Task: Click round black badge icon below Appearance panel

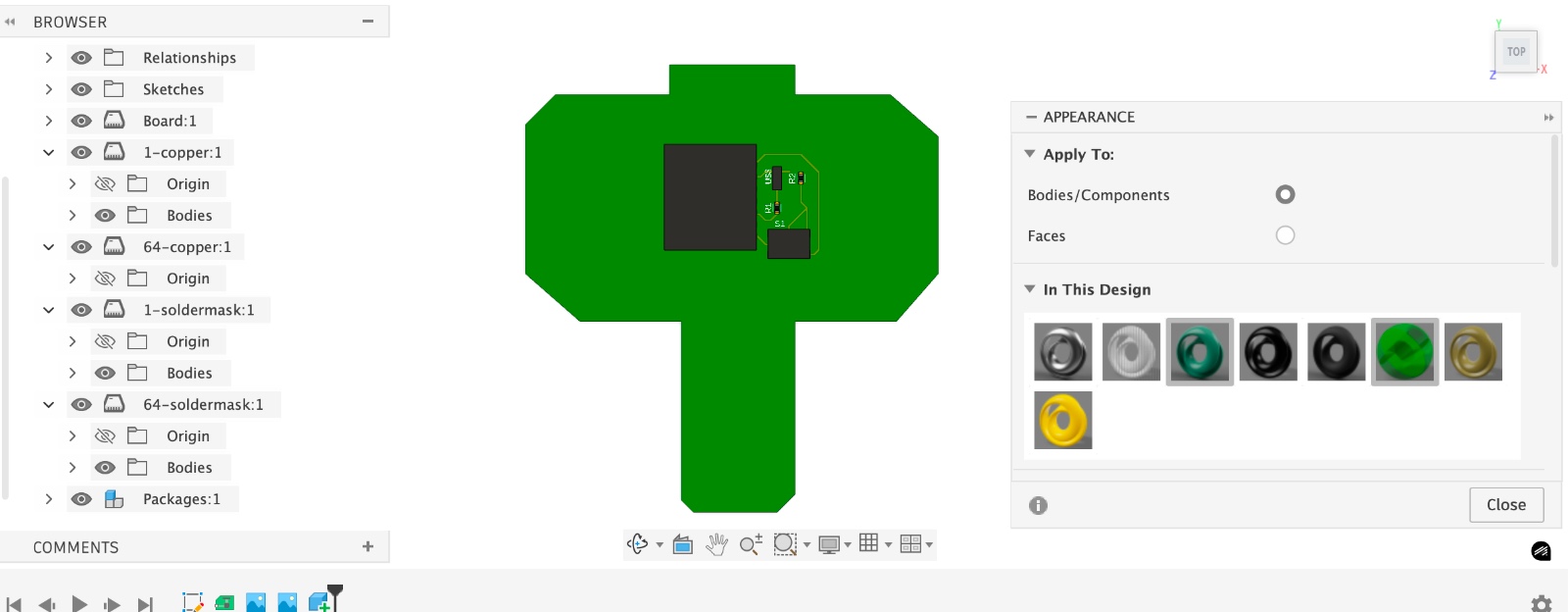Action: tap(1542, 551)
